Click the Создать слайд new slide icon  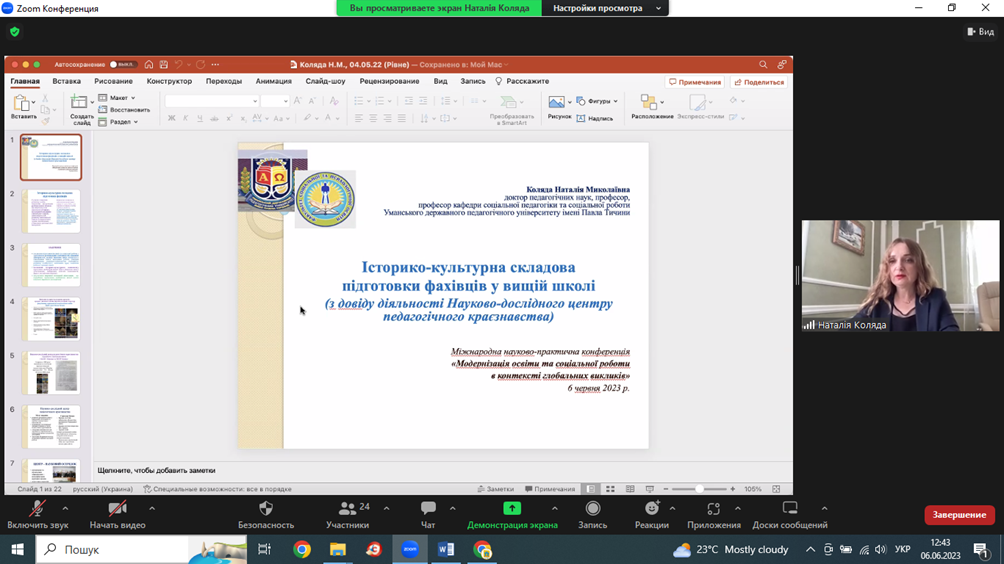(79, 102)
